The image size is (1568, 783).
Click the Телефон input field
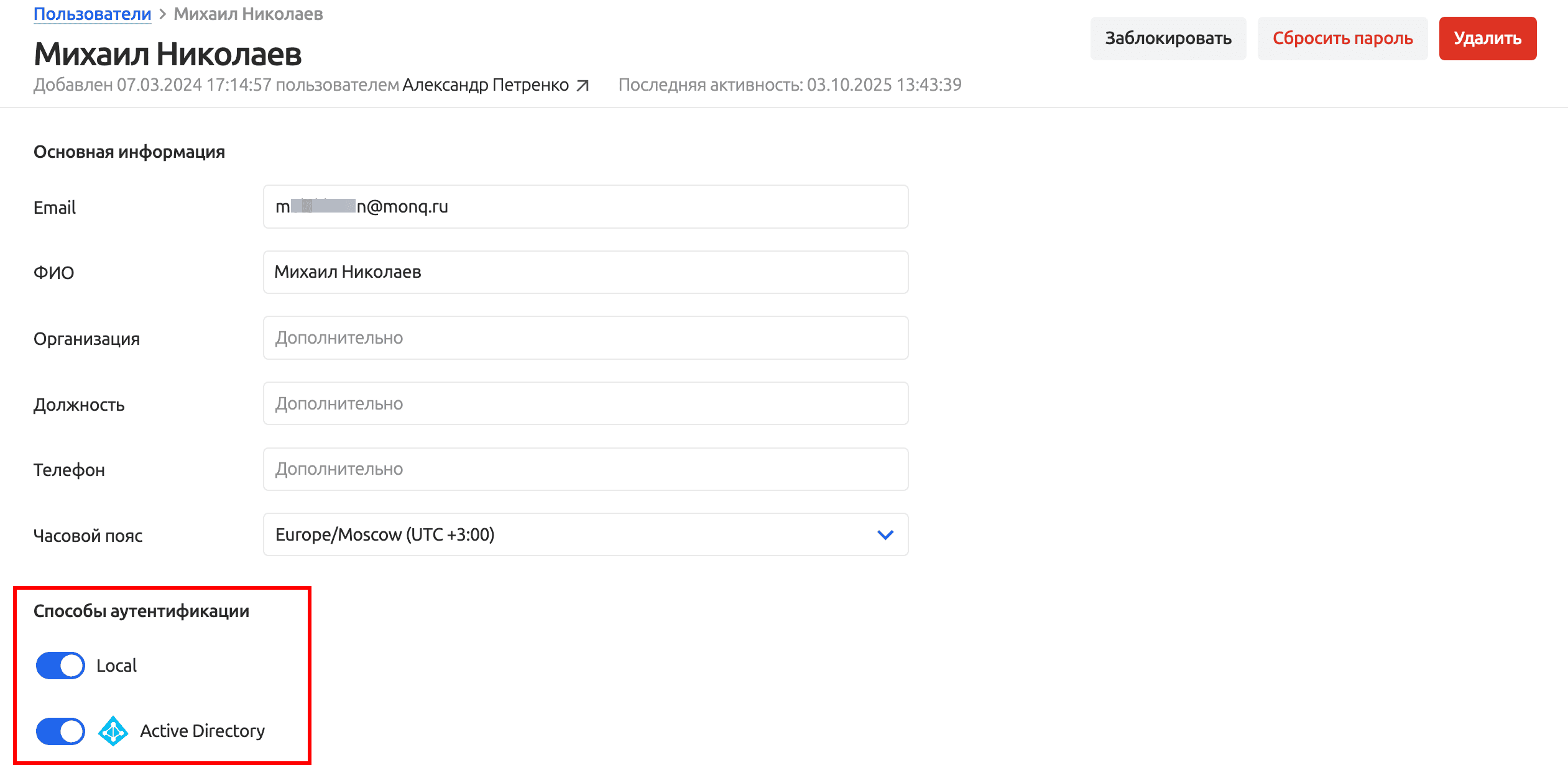586,469
